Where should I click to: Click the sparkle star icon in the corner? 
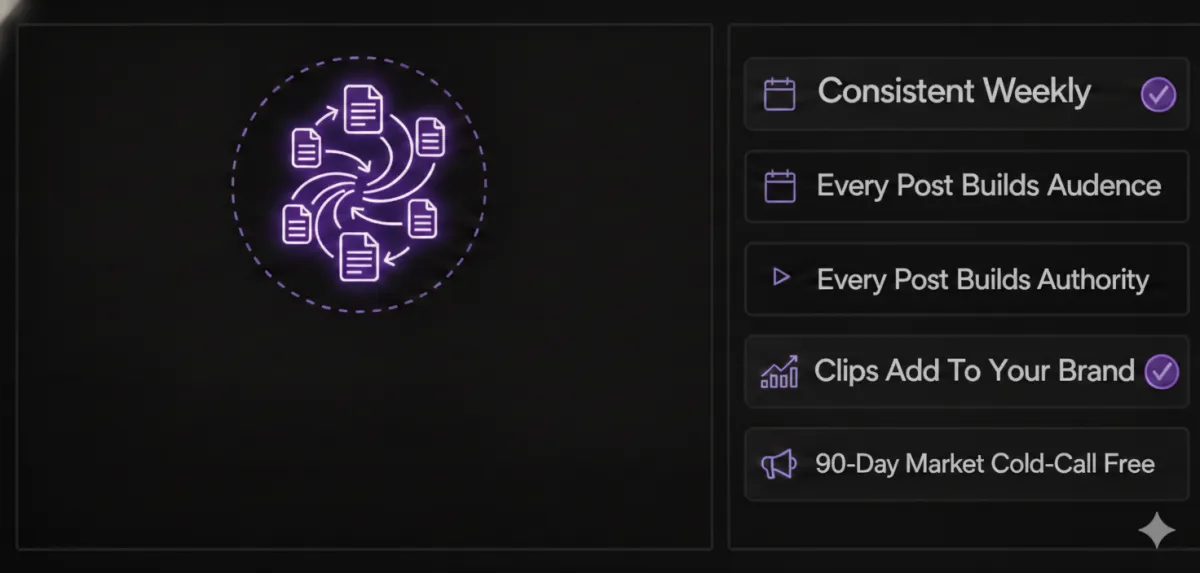pyautogui.click(x=1156, y=531)
